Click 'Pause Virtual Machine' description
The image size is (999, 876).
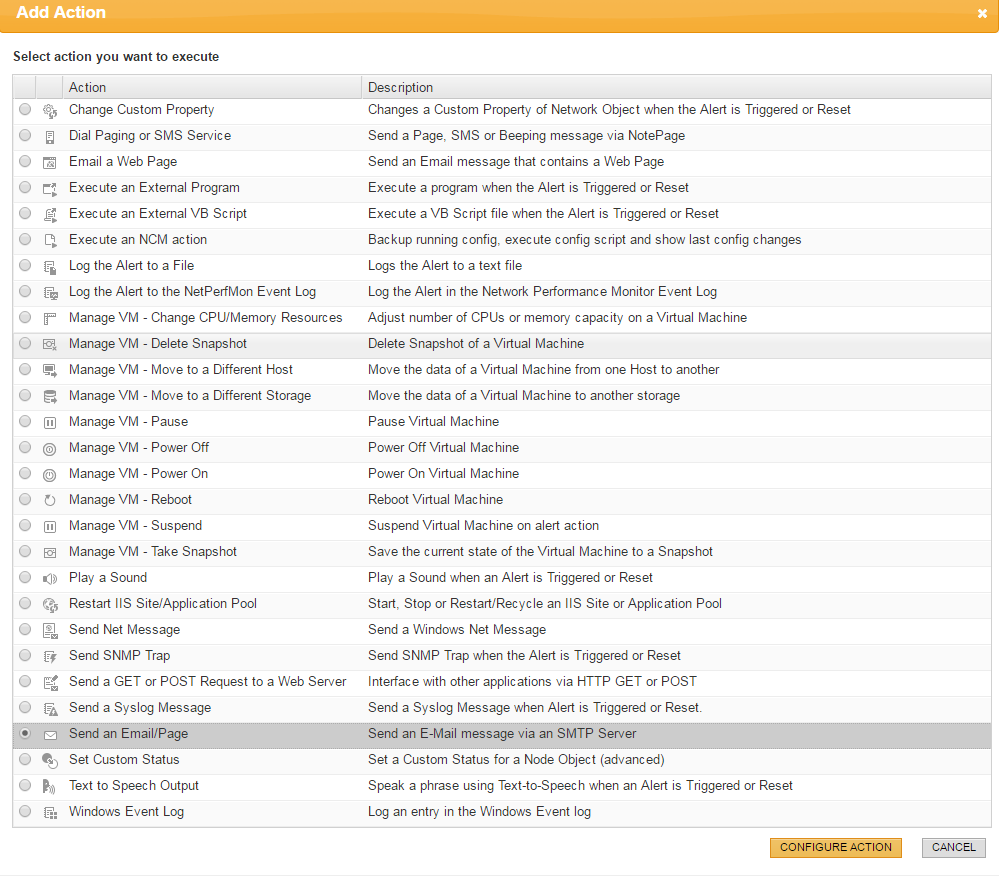433,421
